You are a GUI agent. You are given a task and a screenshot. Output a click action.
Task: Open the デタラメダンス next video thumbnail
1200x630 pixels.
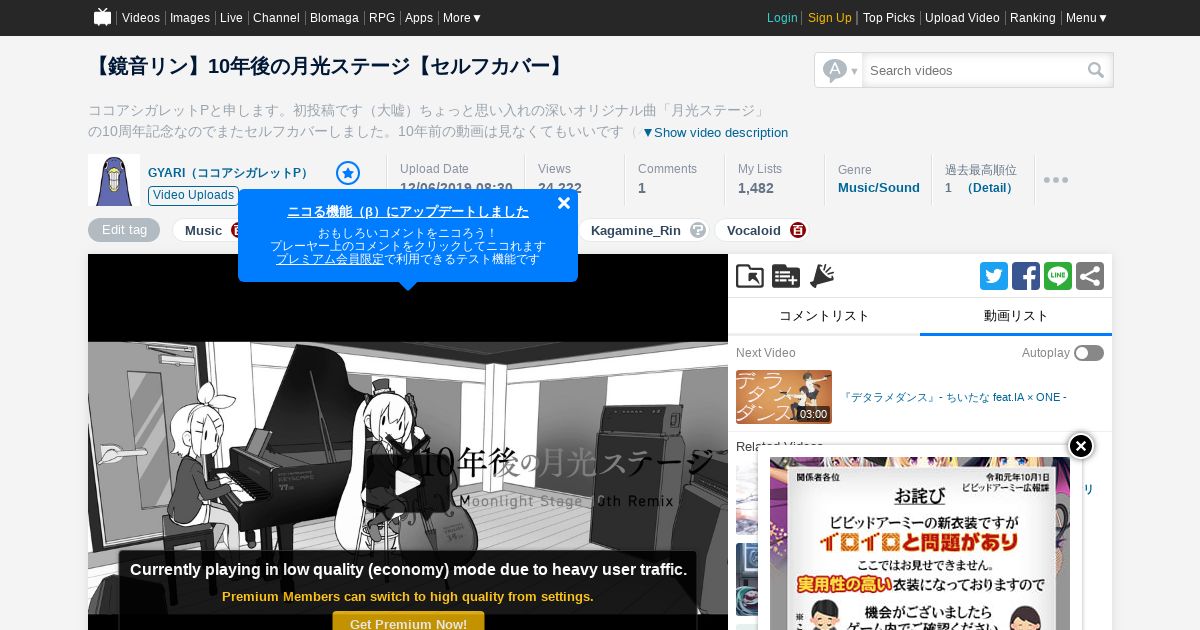point(784,397)
